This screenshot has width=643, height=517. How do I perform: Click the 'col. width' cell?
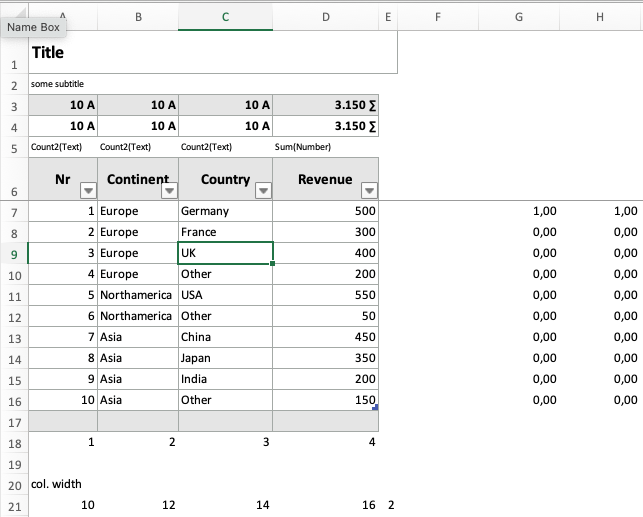pyautogui.click(x=63, y=484)
